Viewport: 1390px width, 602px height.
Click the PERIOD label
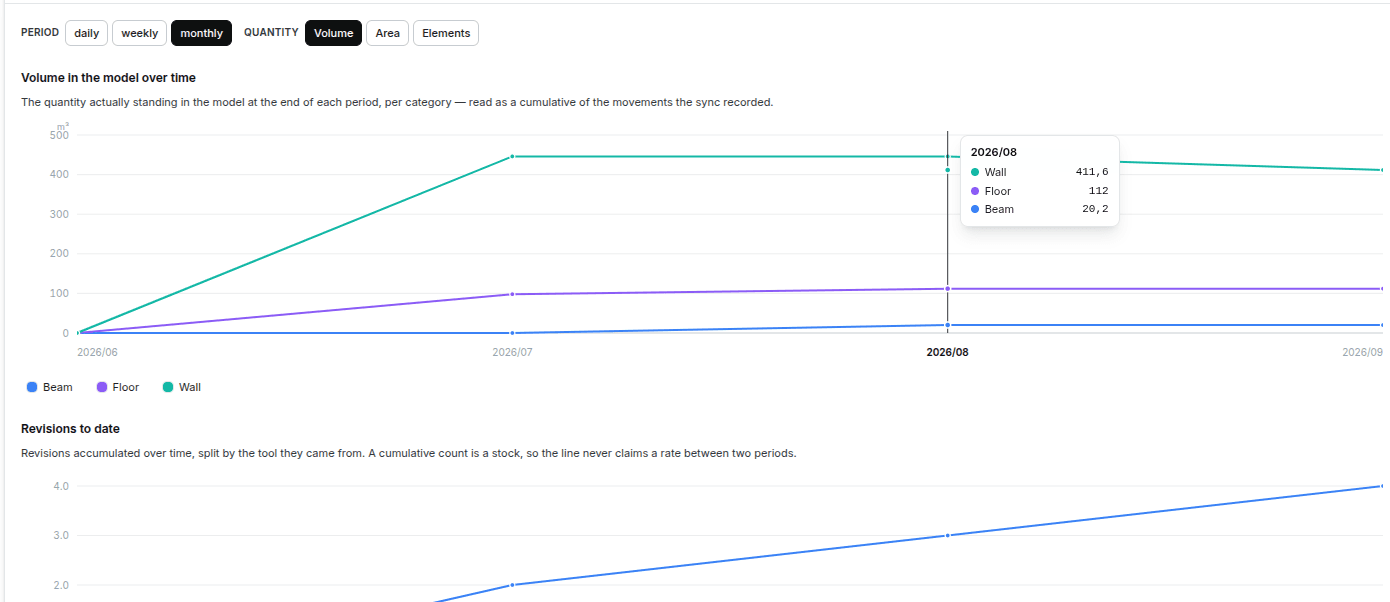point(40,33)
